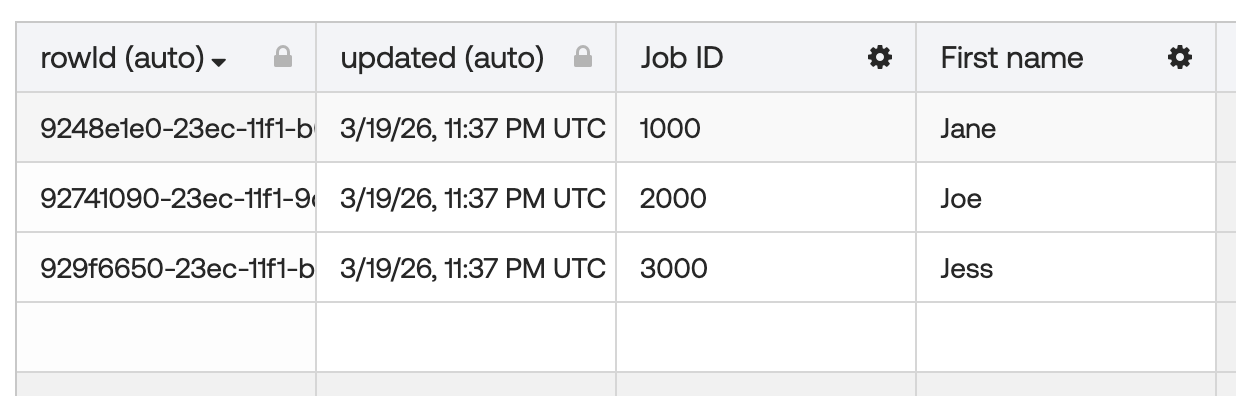The width and height of the screenshot is (1236, 396).
Task: Click empty Job ID cell below 3000
Action: 766,337
